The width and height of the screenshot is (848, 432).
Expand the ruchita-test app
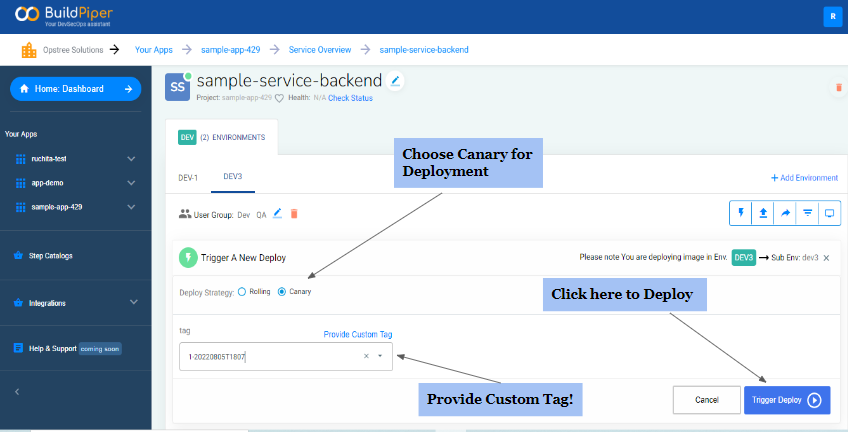(x=131, y=159)
